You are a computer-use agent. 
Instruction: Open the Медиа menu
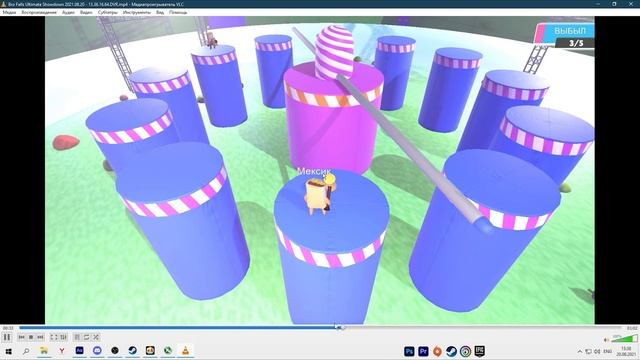coord(9,13)
